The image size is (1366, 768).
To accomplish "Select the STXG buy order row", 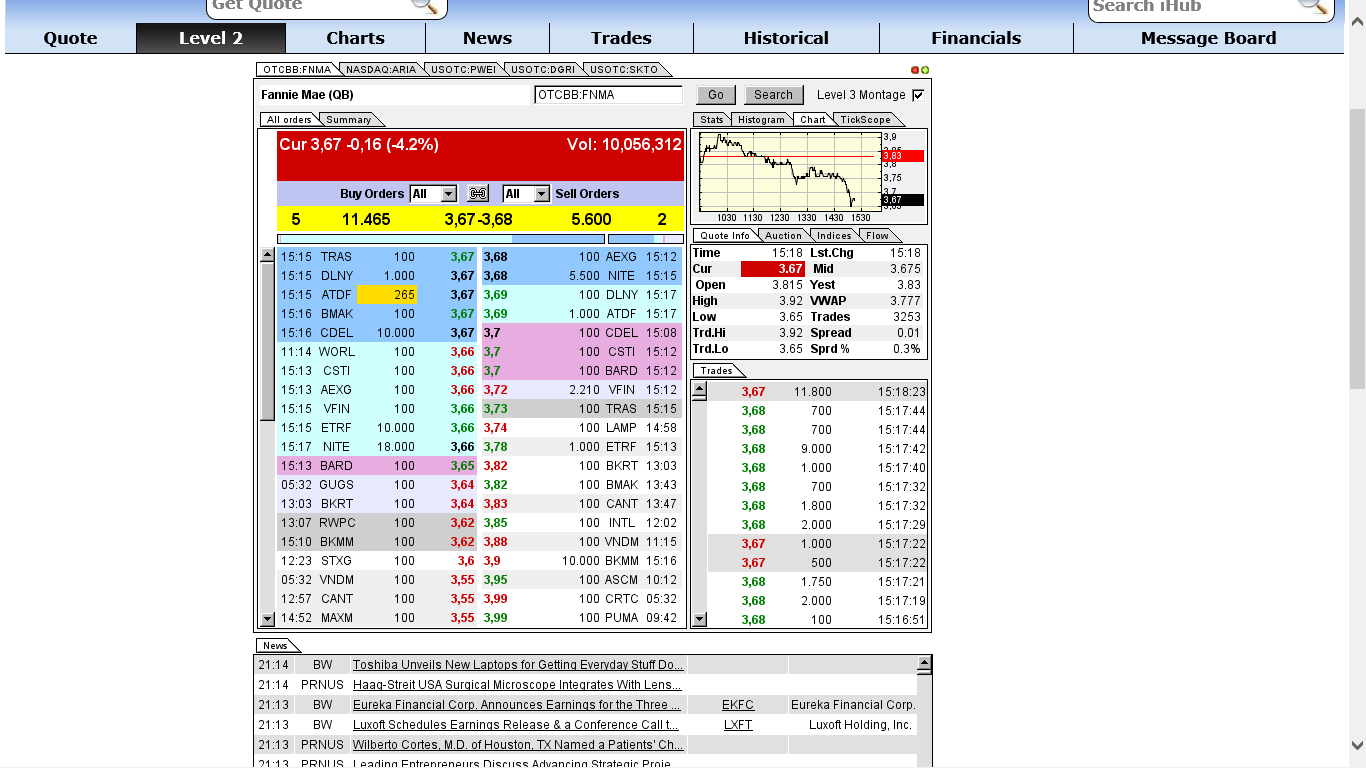I will 378,561.
